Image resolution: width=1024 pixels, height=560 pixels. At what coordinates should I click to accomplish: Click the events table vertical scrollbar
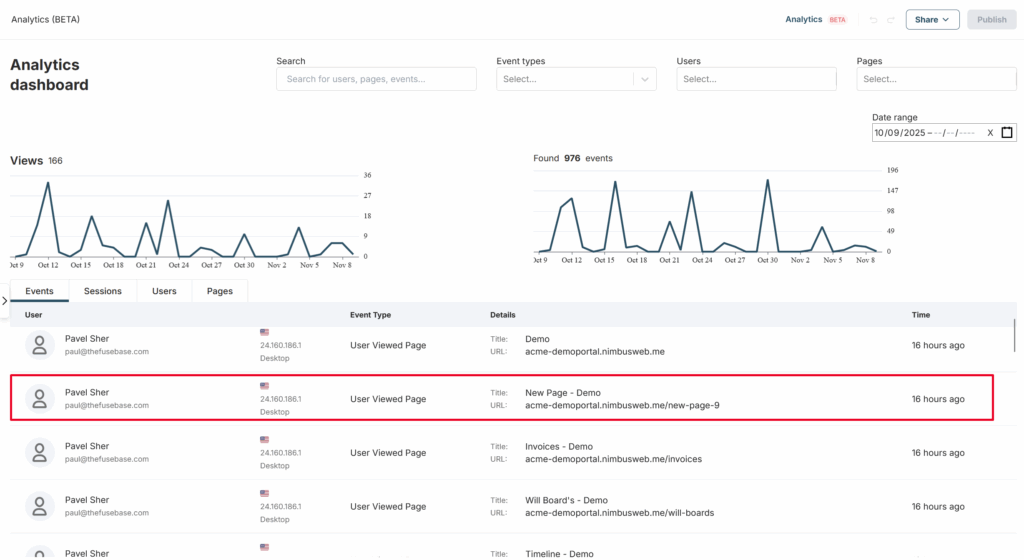click(1015, 335)
